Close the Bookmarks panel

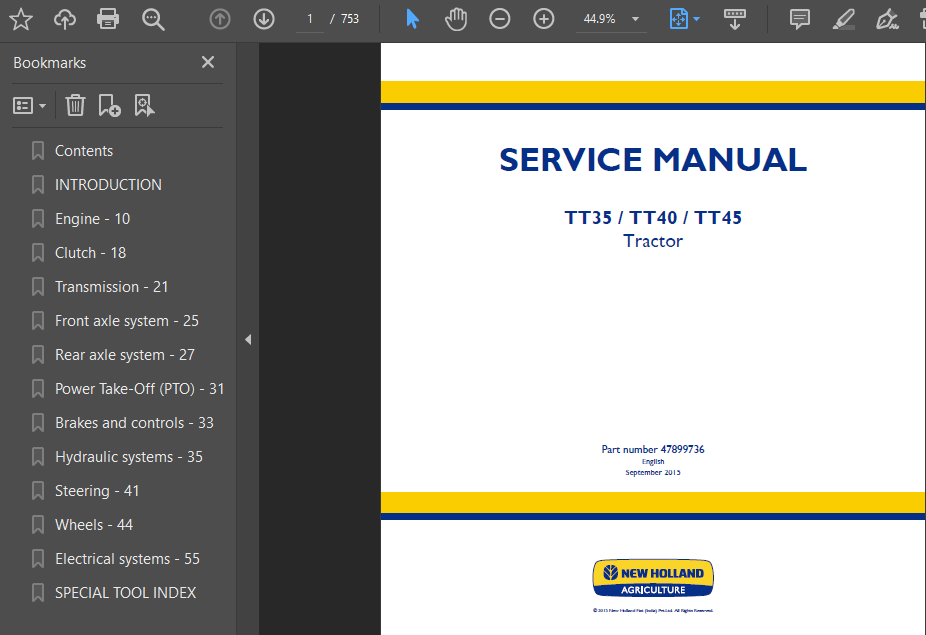(207, 62)
